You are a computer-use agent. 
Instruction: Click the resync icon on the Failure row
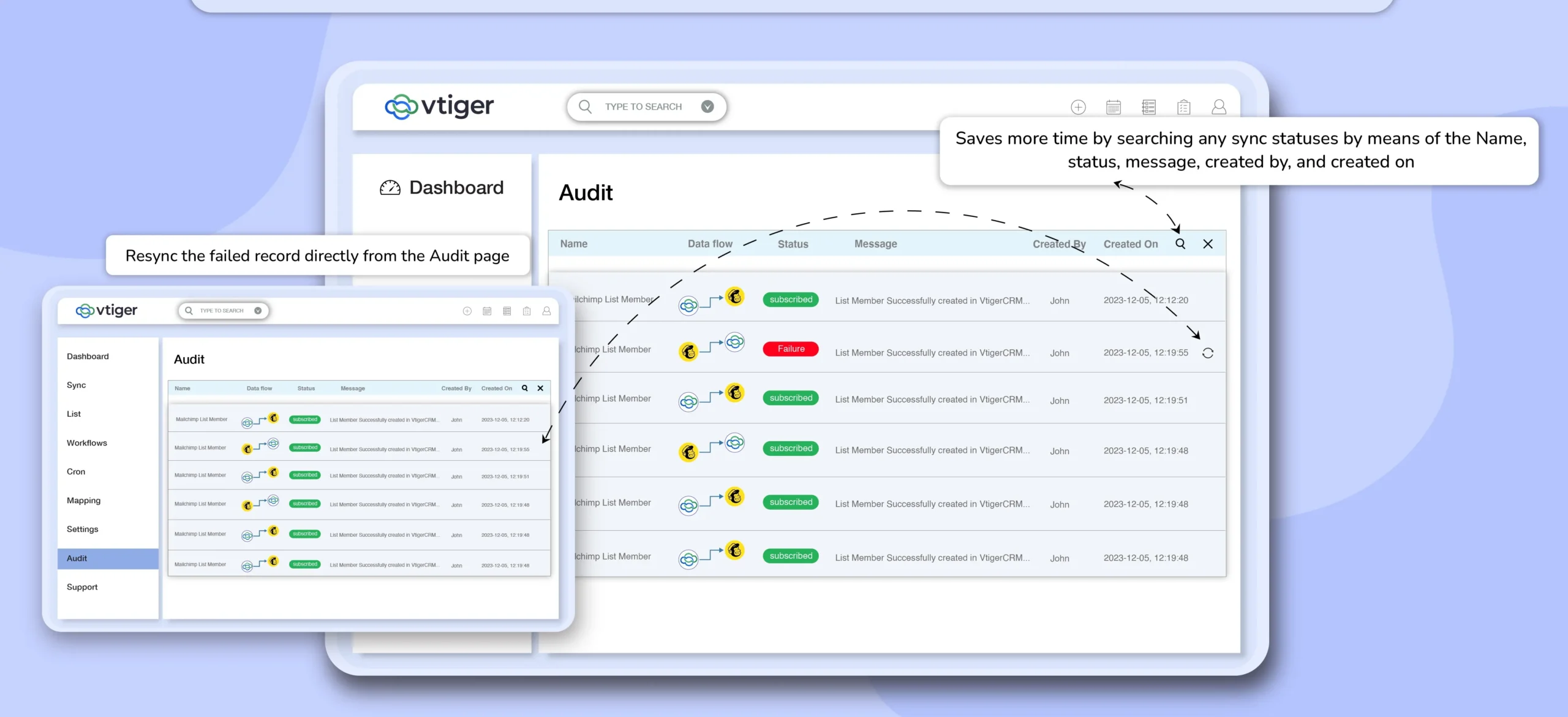coord(1207,353)
